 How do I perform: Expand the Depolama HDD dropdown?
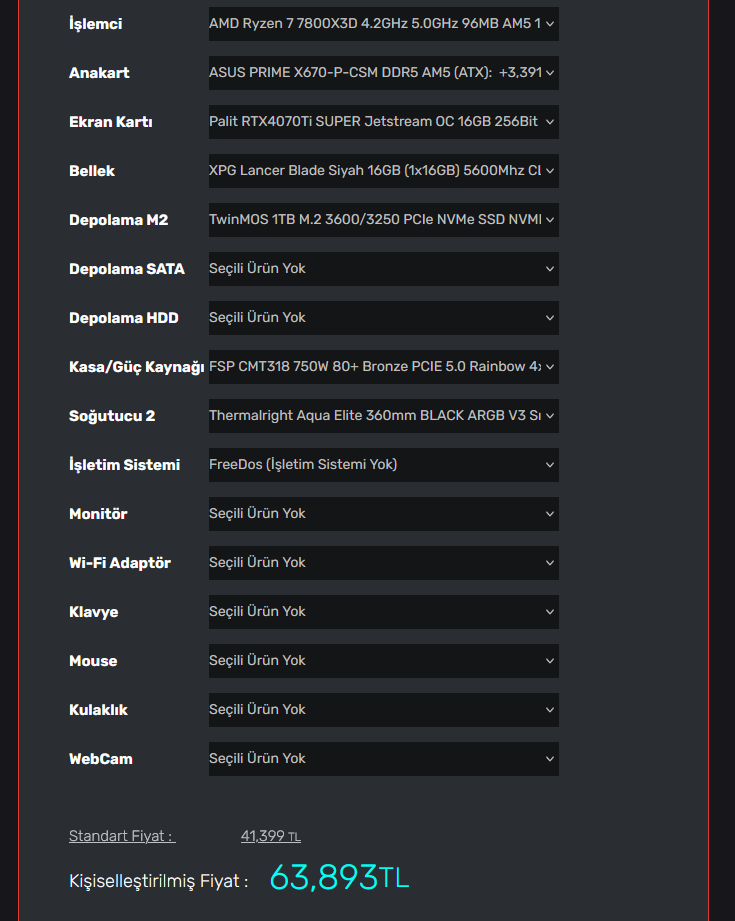click(383, 318)
